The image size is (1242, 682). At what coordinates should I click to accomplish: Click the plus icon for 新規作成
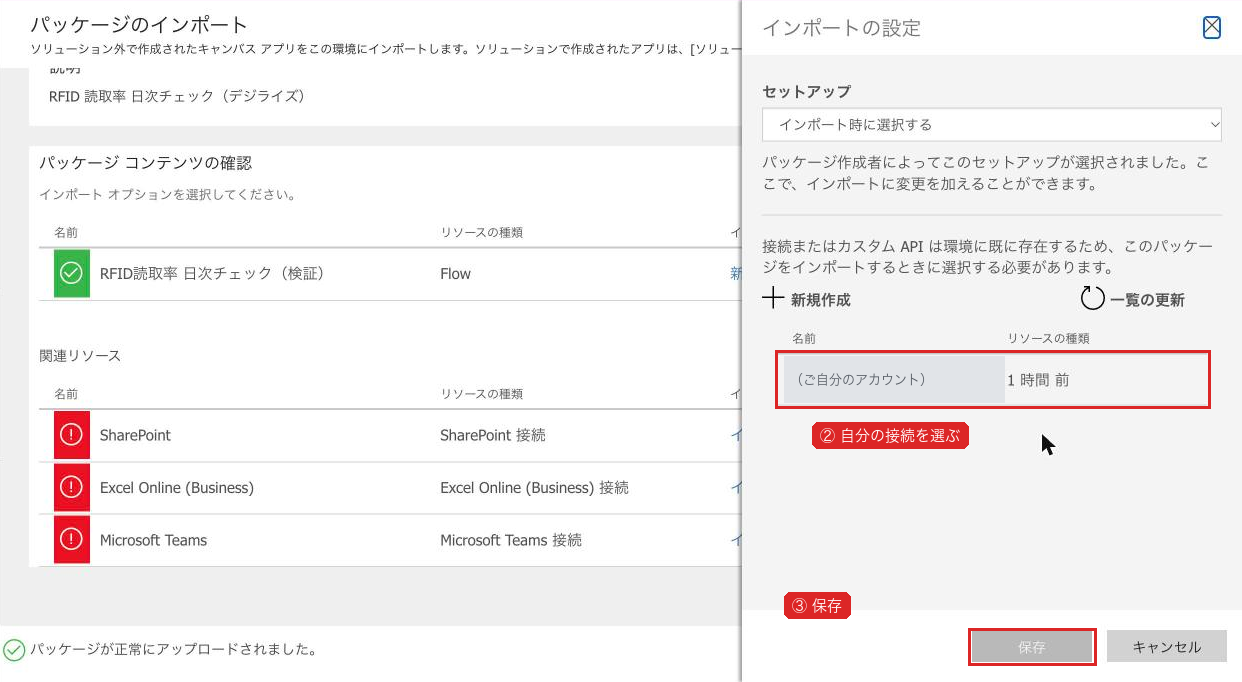pos(773,298)
